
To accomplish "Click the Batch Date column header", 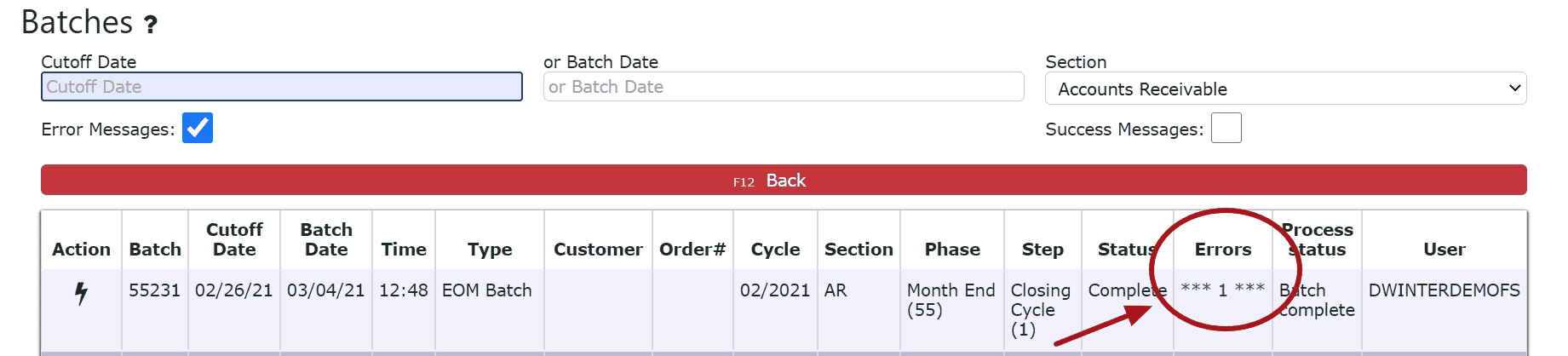I will coord(326,239).
